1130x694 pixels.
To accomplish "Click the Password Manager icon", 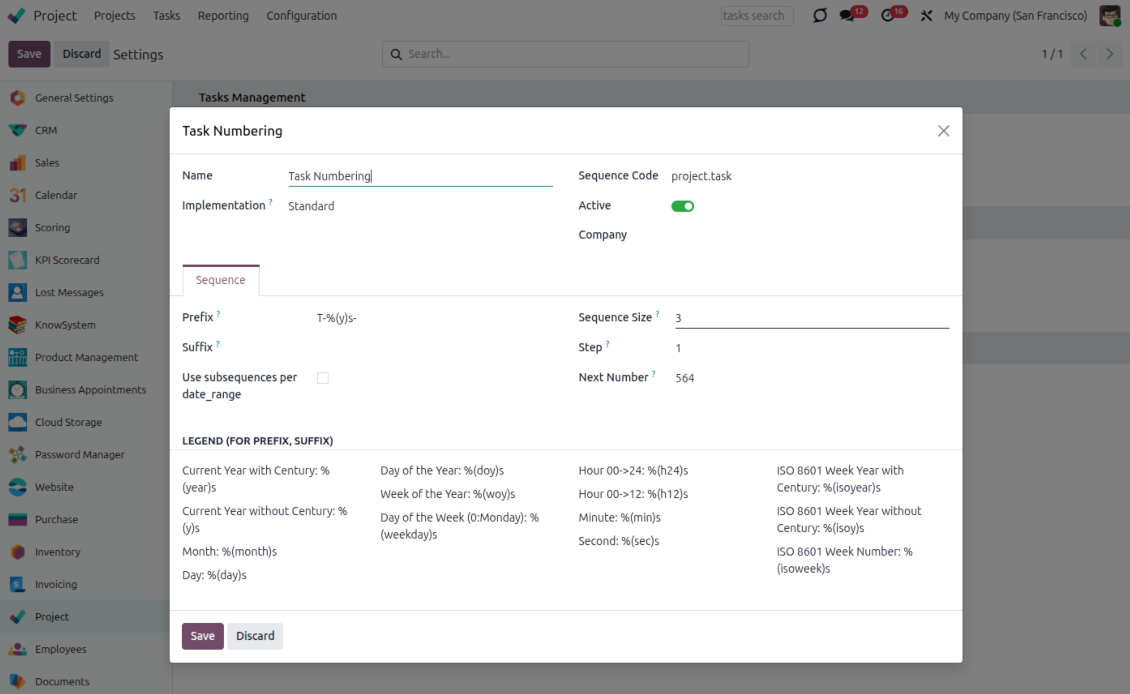I will click(x=17, y=455).
